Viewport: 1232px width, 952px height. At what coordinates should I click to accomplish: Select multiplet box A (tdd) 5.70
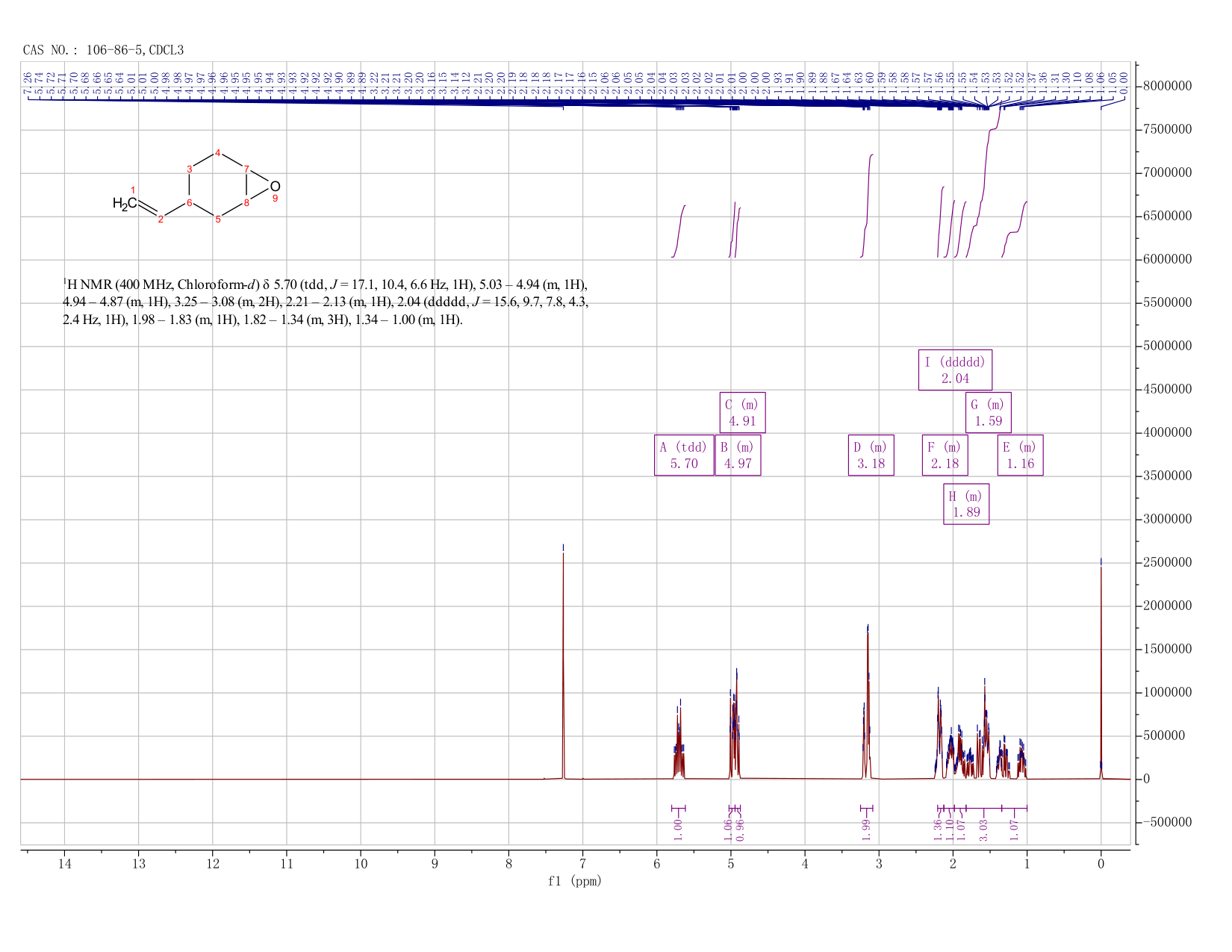pos(684,455)
